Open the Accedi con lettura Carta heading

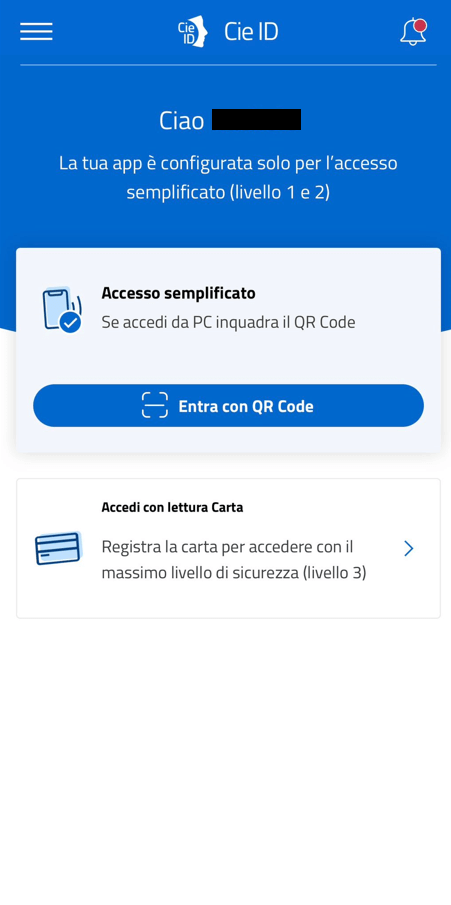(x=172, y=508)
